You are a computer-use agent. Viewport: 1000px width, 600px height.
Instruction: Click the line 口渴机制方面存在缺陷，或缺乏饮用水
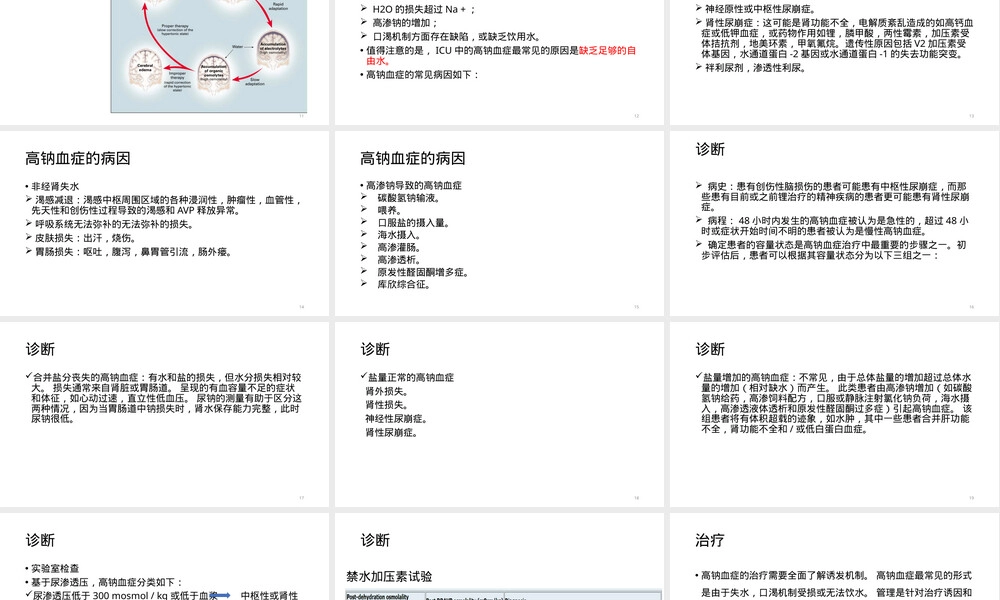pyautogui.click(x=457, y=36)
